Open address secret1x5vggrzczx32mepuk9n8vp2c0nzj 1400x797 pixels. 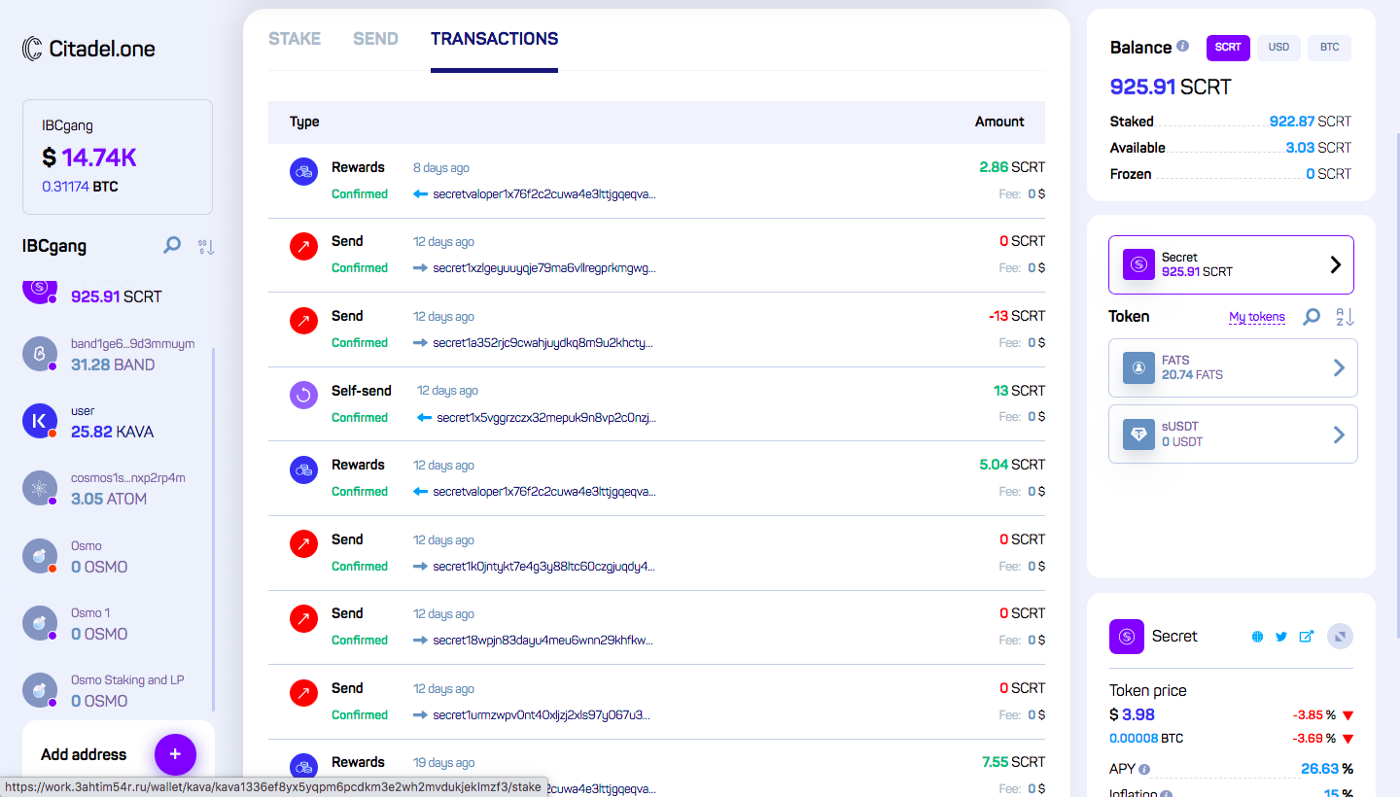546,417
